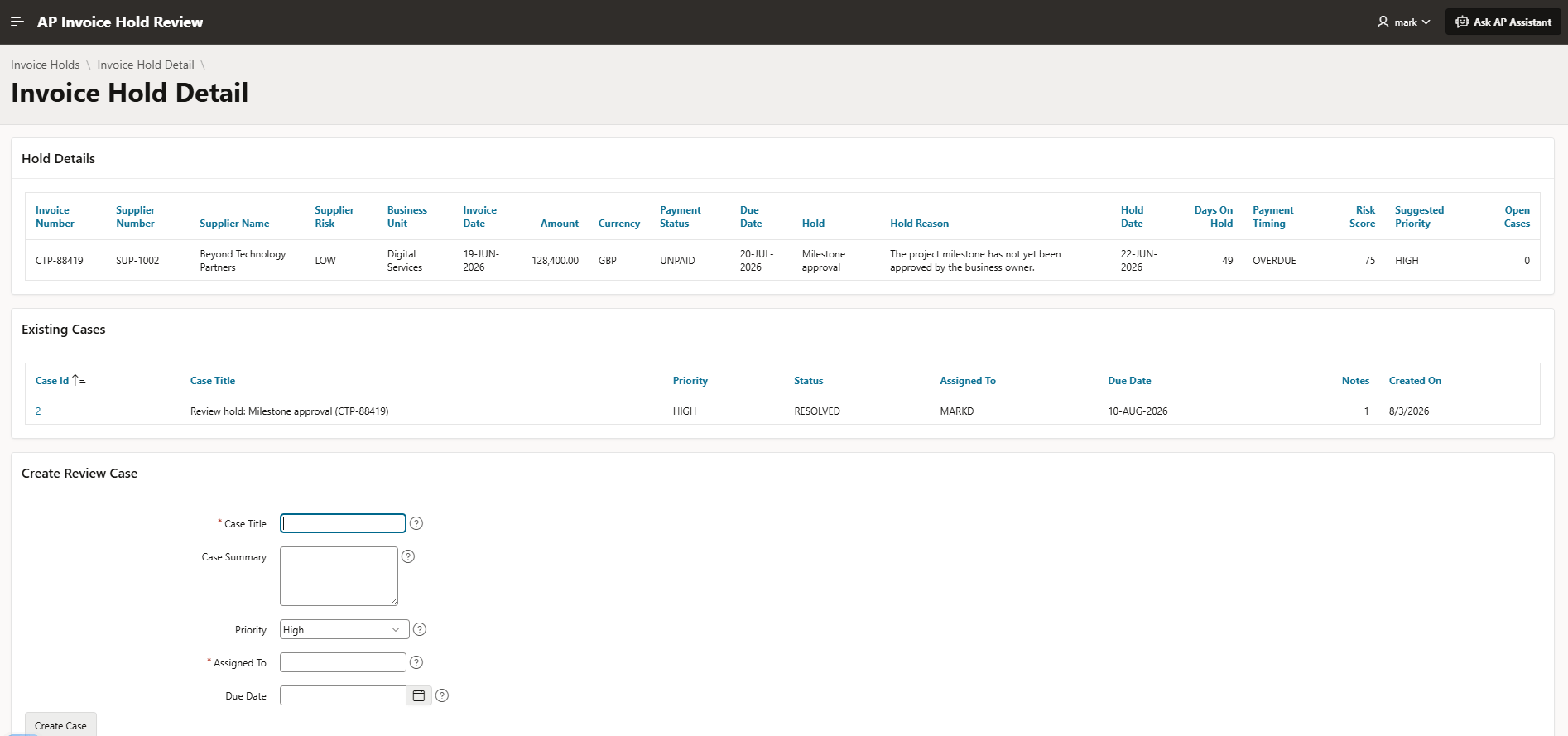This screenshot has height=736, width=1568.
Task: Click the MARKD assigned to cell
Action: click(957, 411)
